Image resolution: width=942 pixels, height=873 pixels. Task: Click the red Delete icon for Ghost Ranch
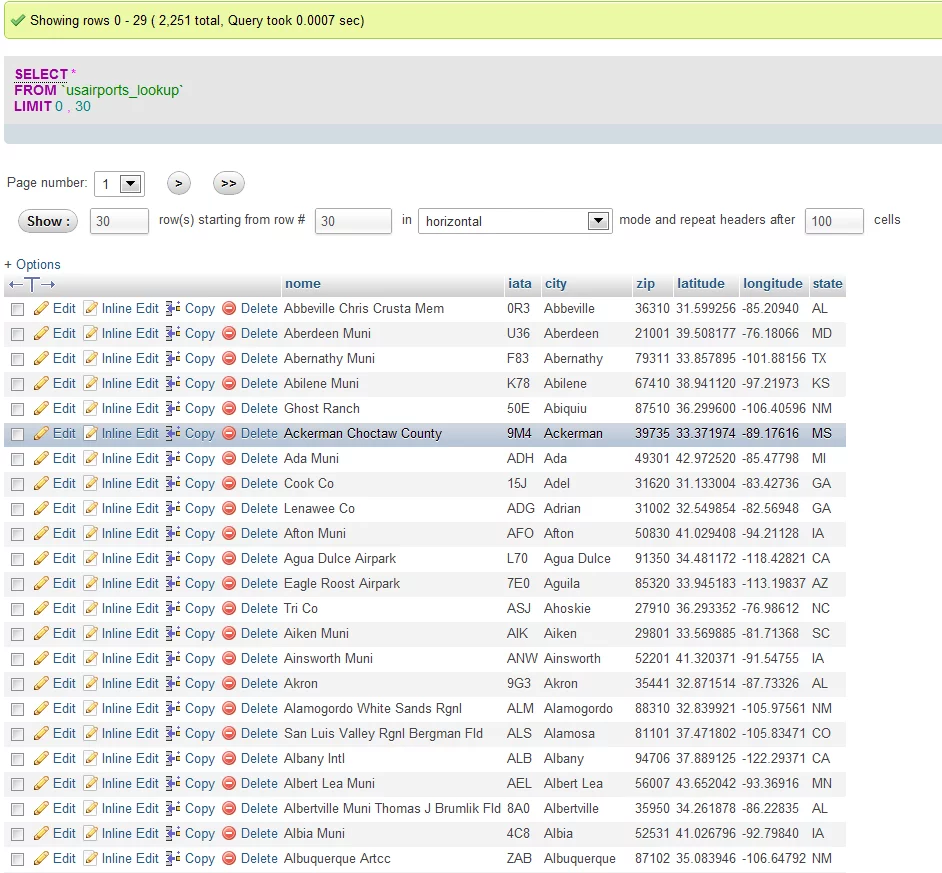pyautogui.click(x=229, y=409)
